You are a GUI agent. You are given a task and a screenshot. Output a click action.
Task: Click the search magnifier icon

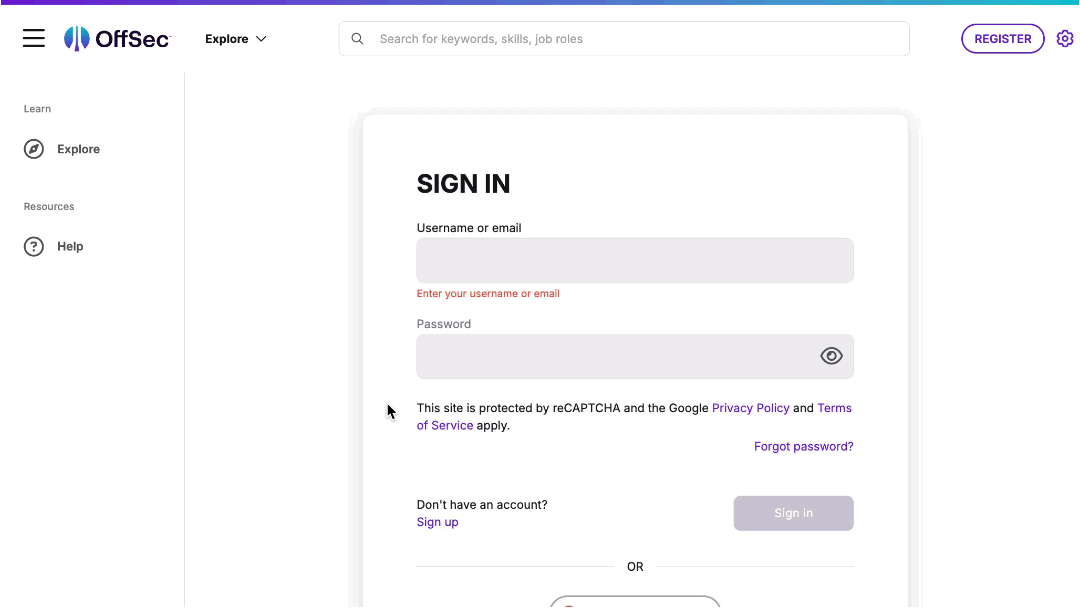[x=357, y=39]
